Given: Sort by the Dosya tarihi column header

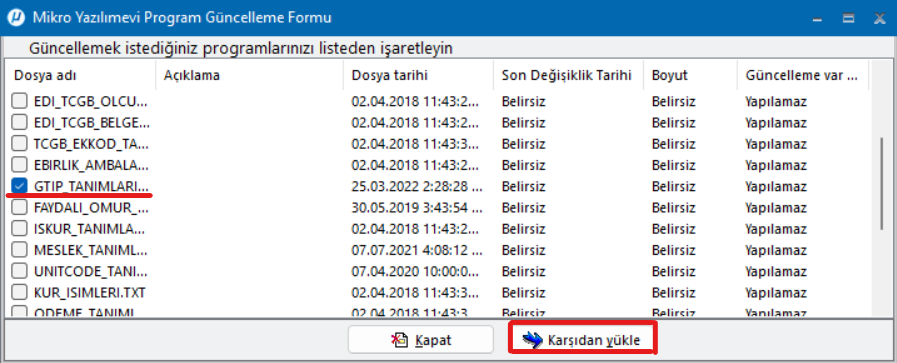Looking at the screenshot, I should pos(418,75).
